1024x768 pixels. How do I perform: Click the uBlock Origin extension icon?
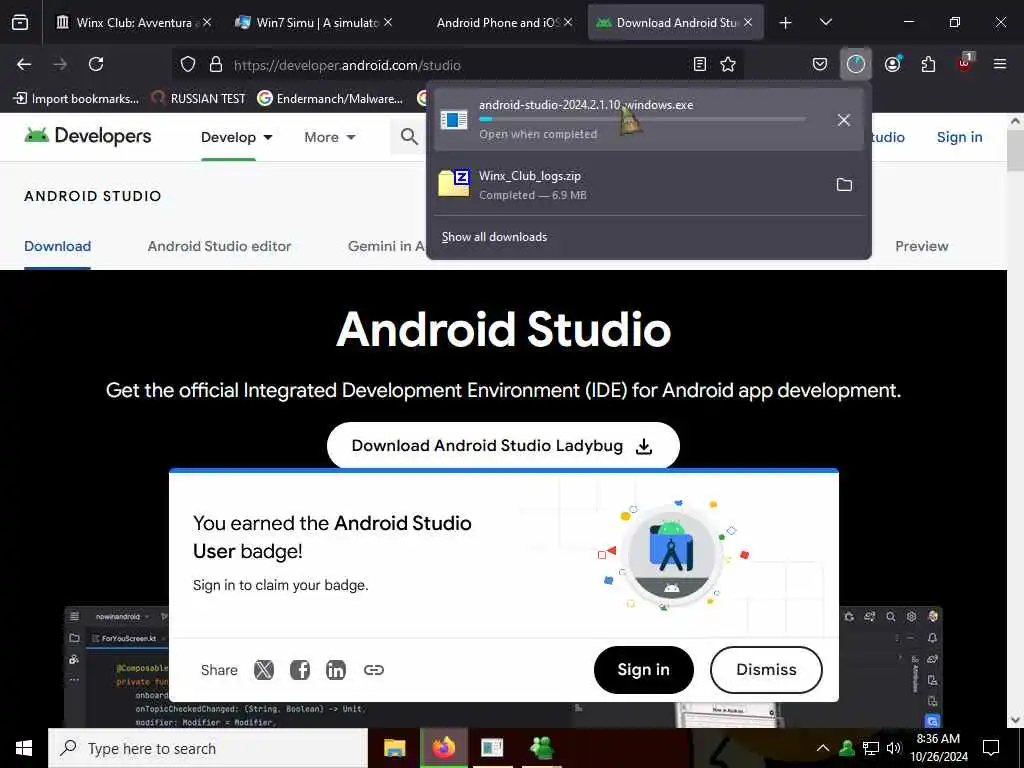point(965,63)
